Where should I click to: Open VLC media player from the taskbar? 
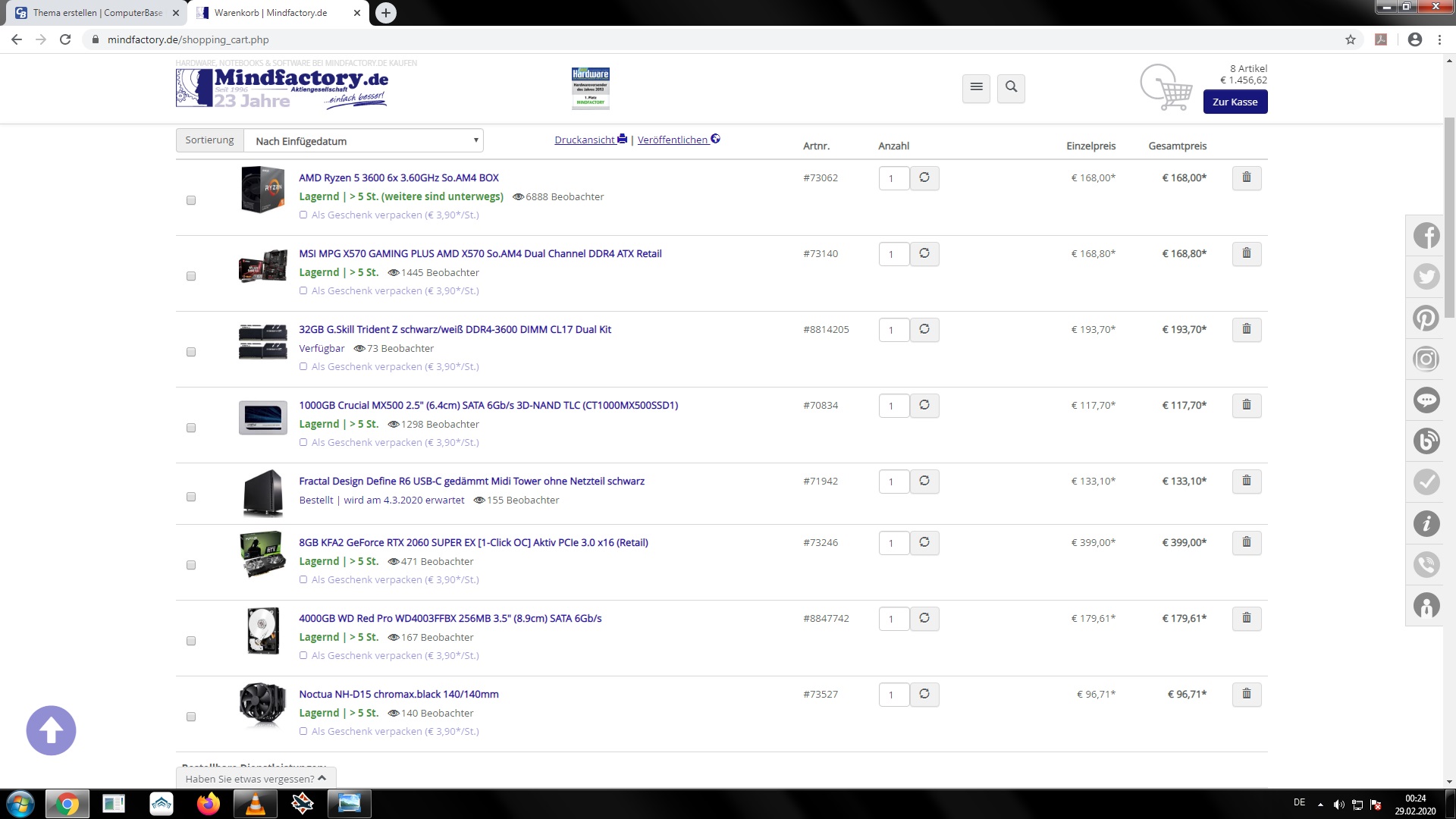tap(255, 803)
